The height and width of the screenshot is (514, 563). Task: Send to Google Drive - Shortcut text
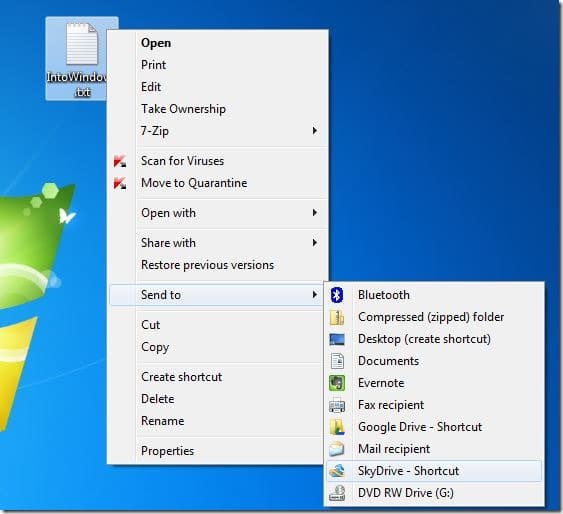click(420, 427)
